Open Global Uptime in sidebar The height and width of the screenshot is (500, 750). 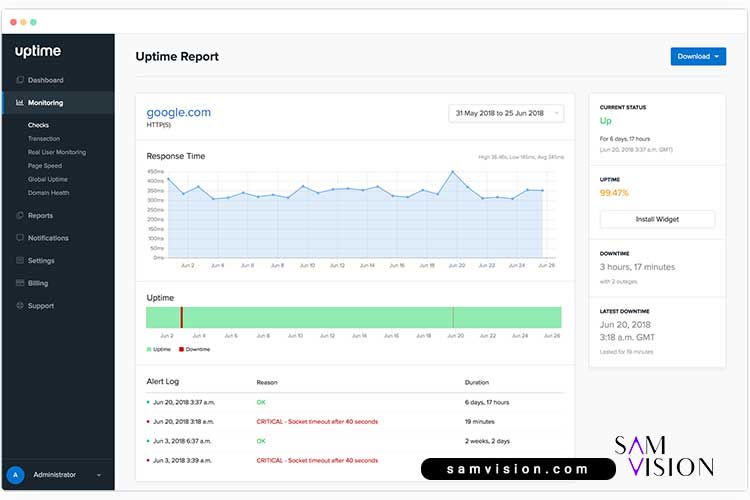tap(48, 179)
